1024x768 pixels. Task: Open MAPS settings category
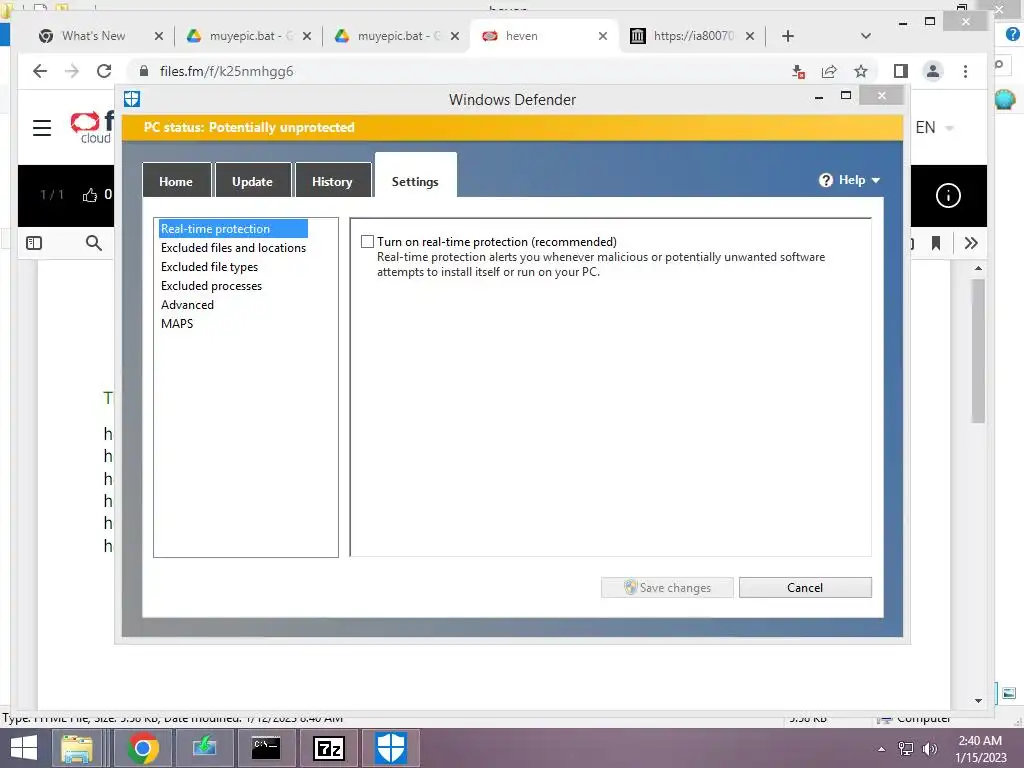[x=177, y=323]
